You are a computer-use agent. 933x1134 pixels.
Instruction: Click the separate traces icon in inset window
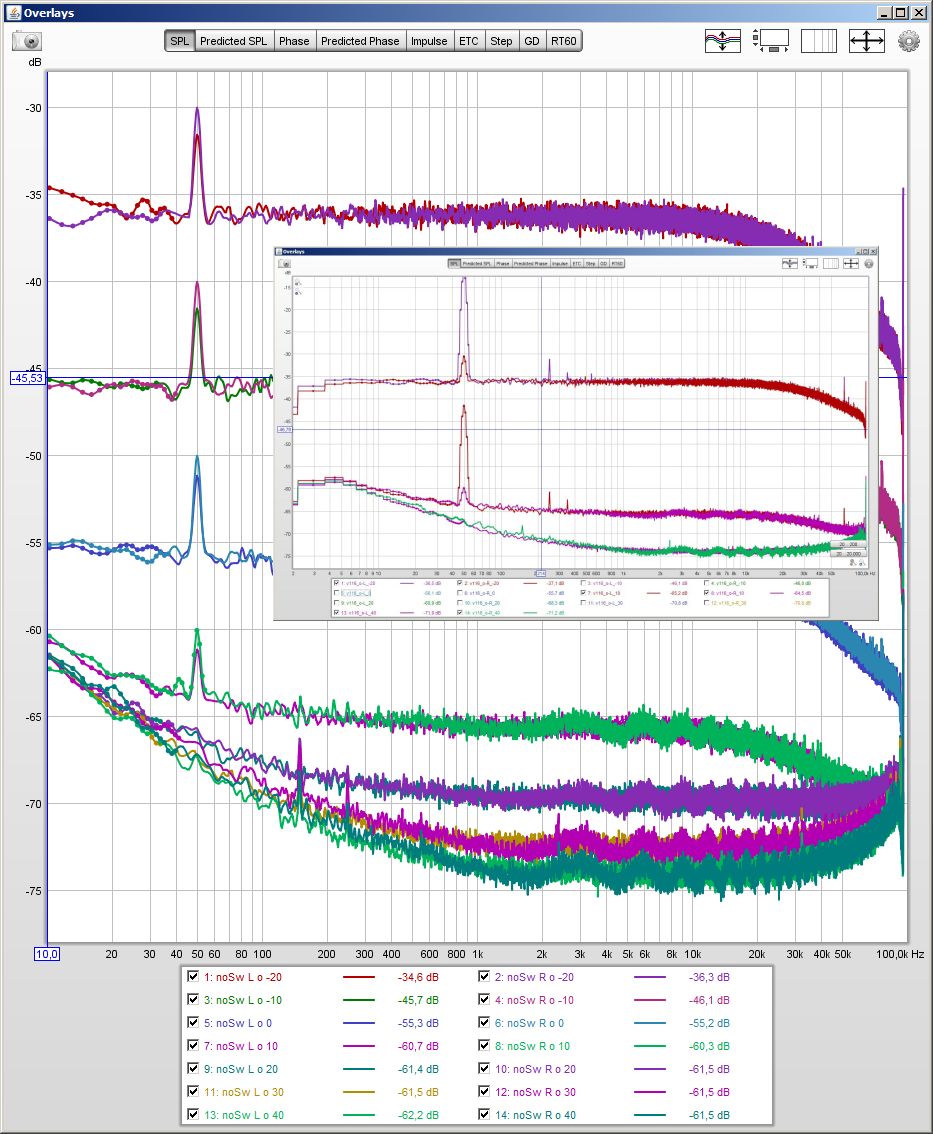790,264
